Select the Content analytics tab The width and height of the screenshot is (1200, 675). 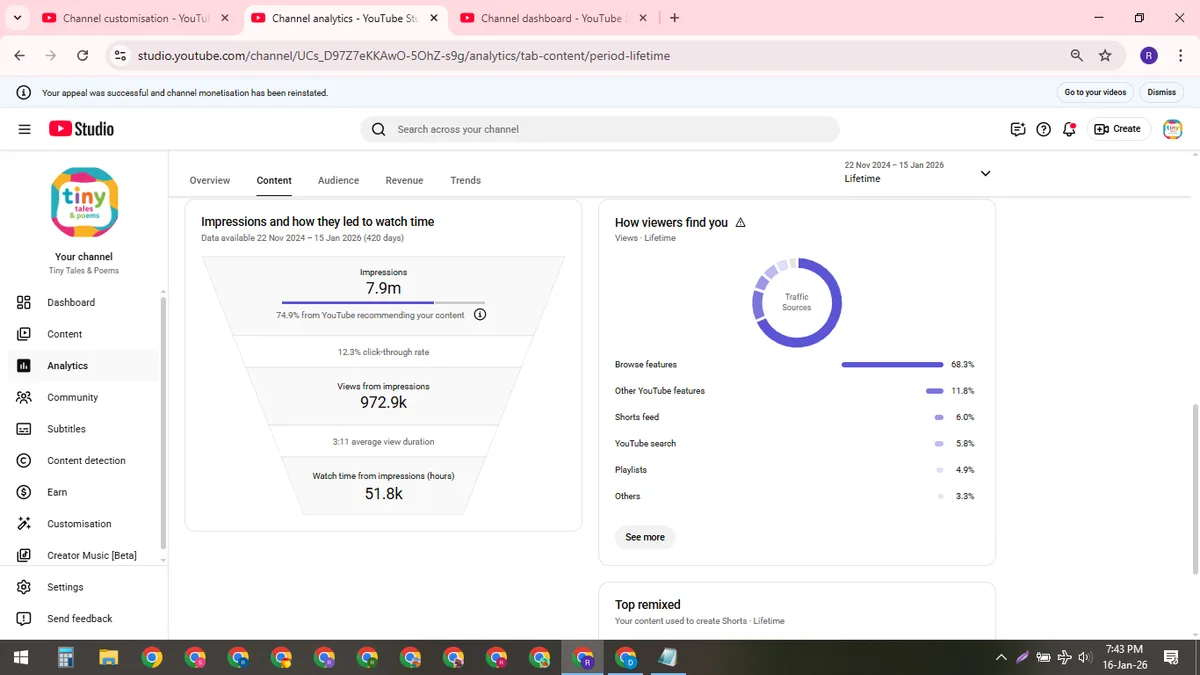point(274,180)
